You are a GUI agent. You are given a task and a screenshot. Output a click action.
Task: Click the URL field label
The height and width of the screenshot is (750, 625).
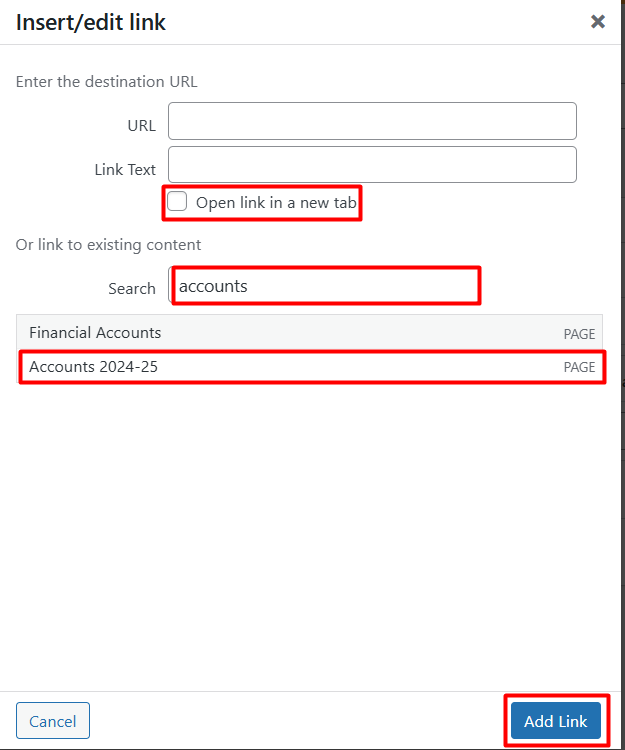(x=141, y=125)
